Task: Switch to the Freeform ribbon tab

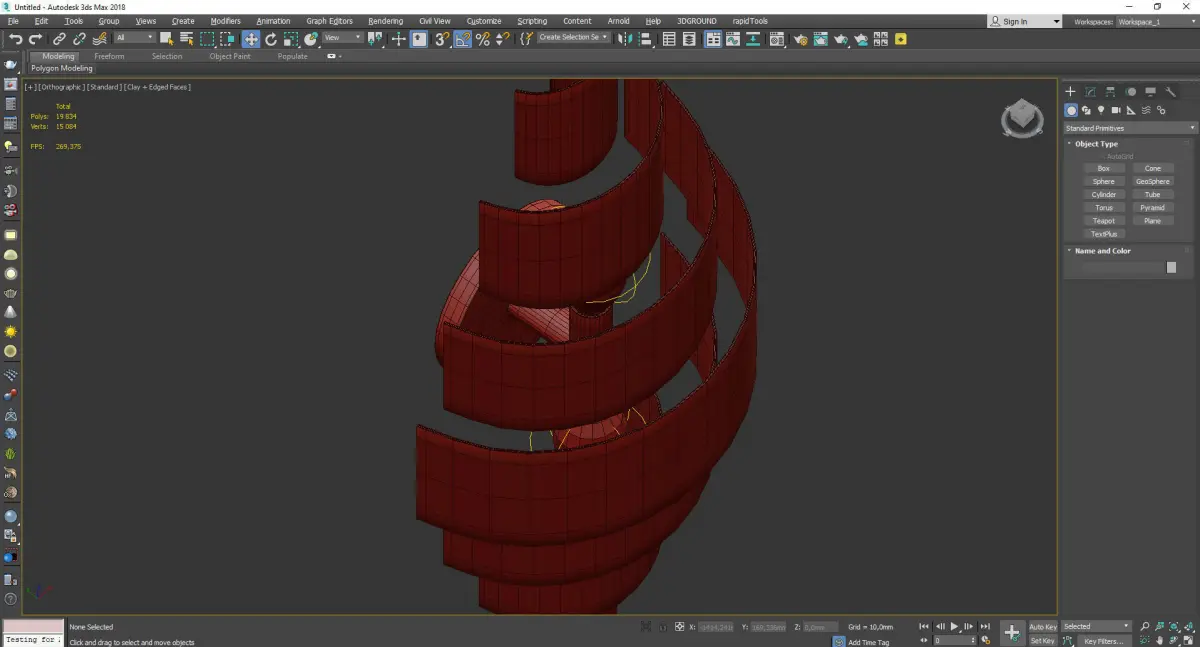Action: point(109,56)
